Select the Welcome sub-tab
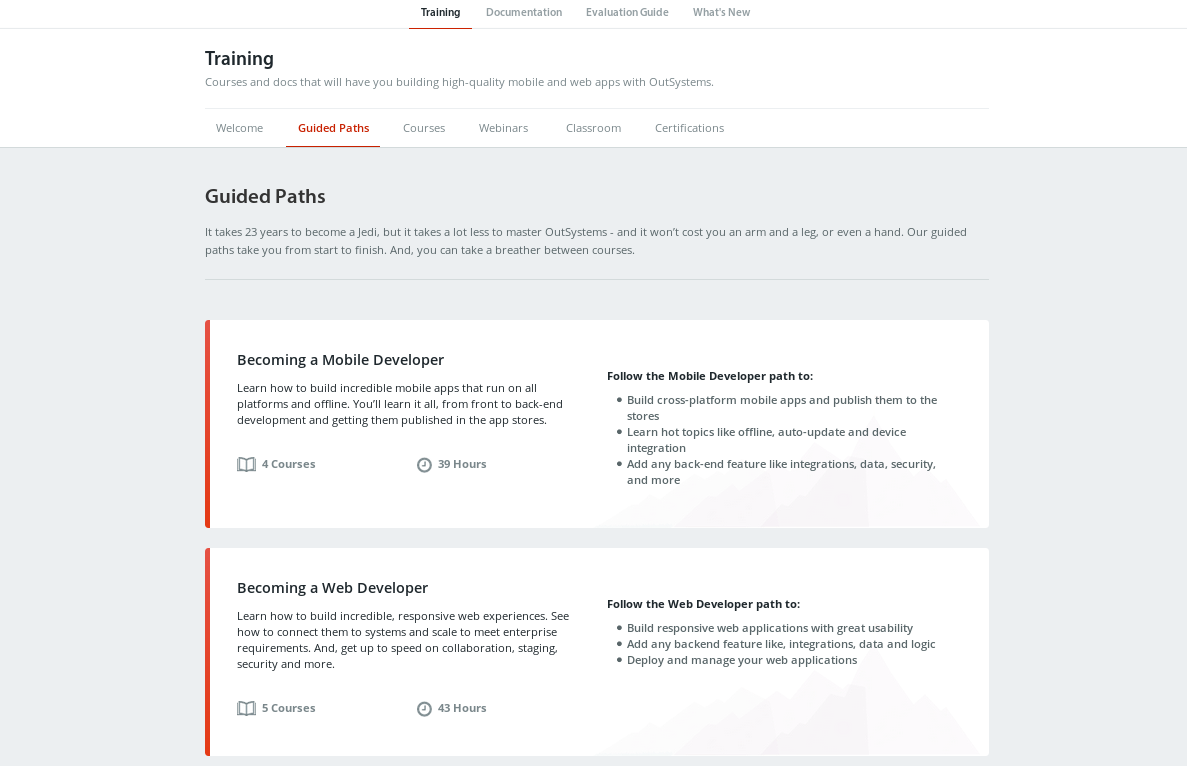Image resolution: width=1187 pixels, height=766 pixels. coord(239,128)
